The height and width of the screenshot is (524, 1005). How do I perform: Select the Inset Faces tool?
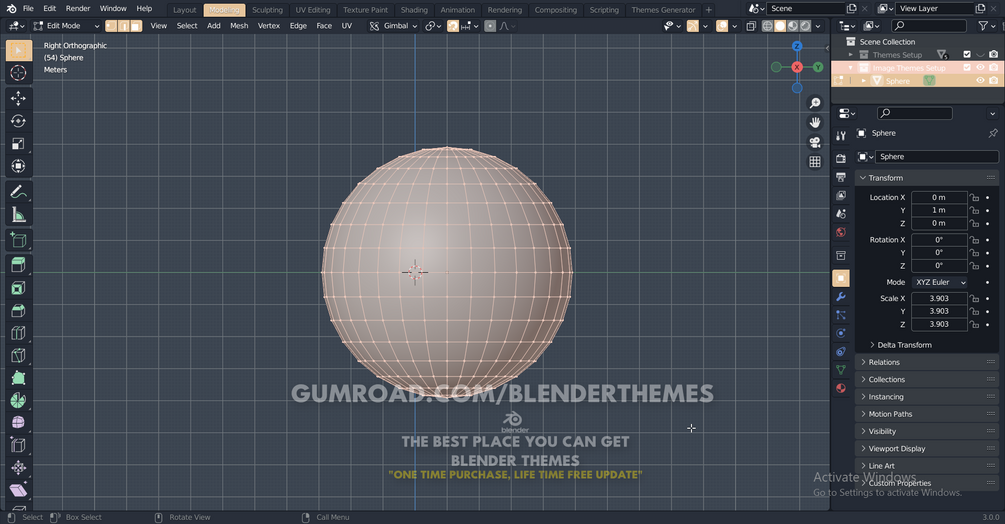pyautogui.click(x=19, y=288)
